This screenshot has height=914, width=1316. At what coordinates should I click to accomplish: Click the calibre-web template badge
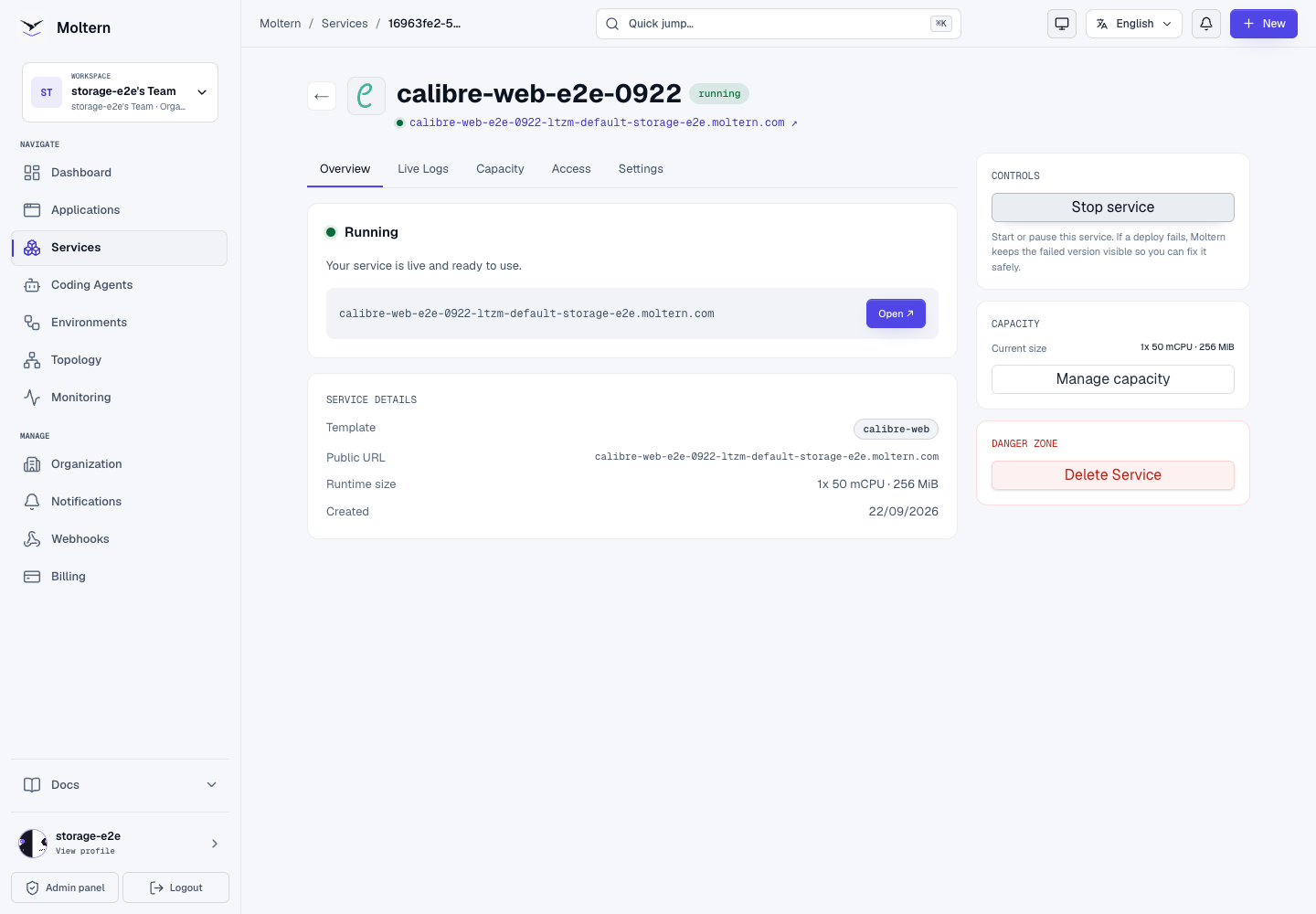tap(896, 429)
